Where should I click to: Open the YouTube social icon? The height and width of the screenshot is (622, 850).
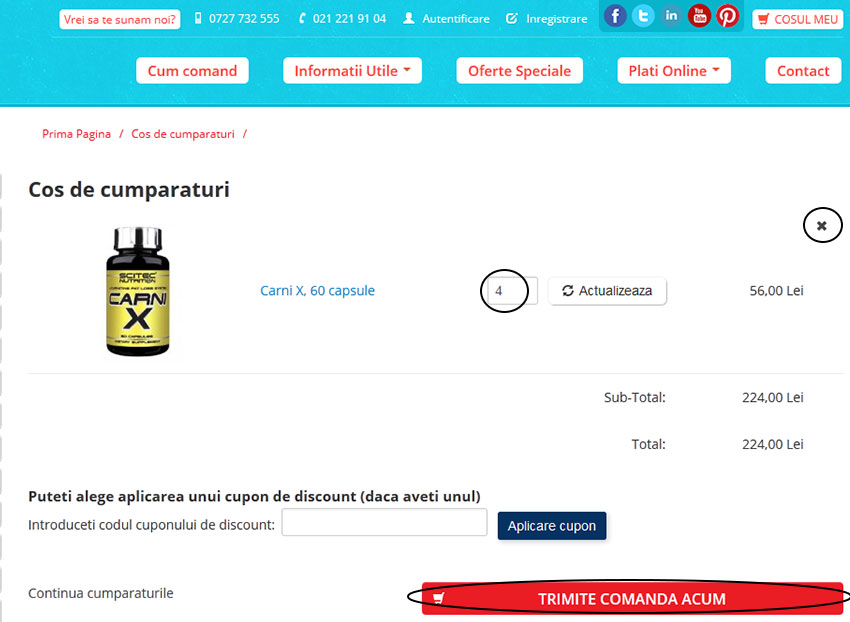pyautogui.click(x=699, y=16)
